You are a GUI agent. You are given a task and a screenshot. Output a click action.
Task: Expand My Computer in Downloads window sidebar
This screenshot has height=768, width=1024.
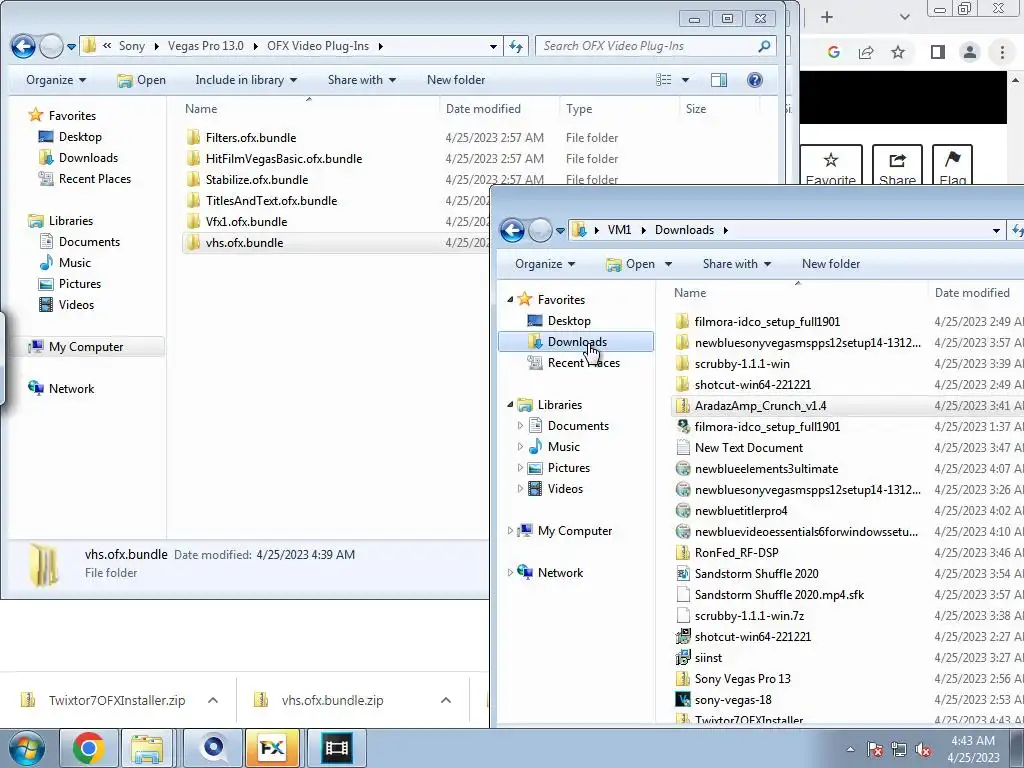(x=510, y=531)
